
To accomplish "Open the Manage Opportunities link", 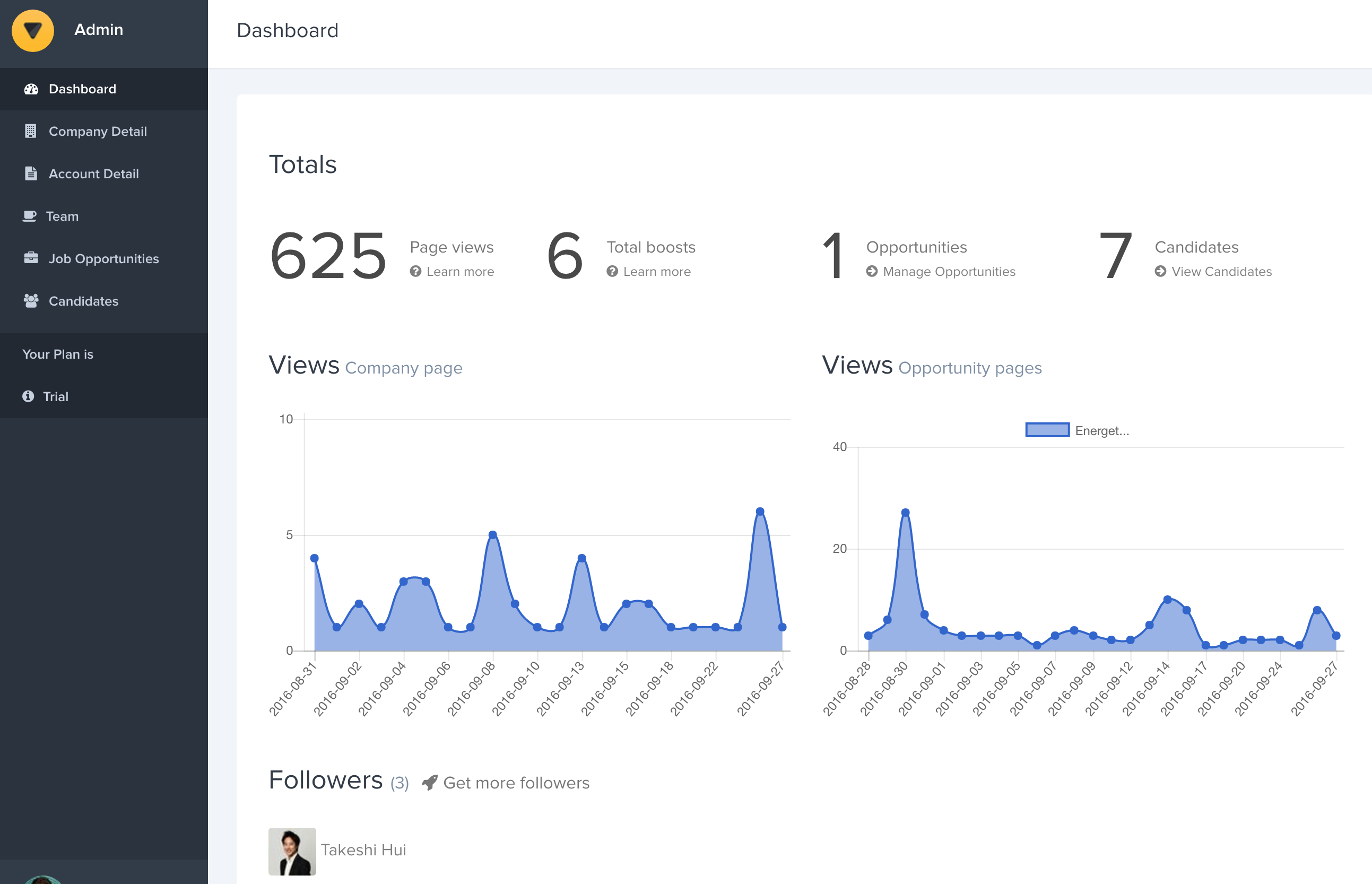I will (949, 272).
